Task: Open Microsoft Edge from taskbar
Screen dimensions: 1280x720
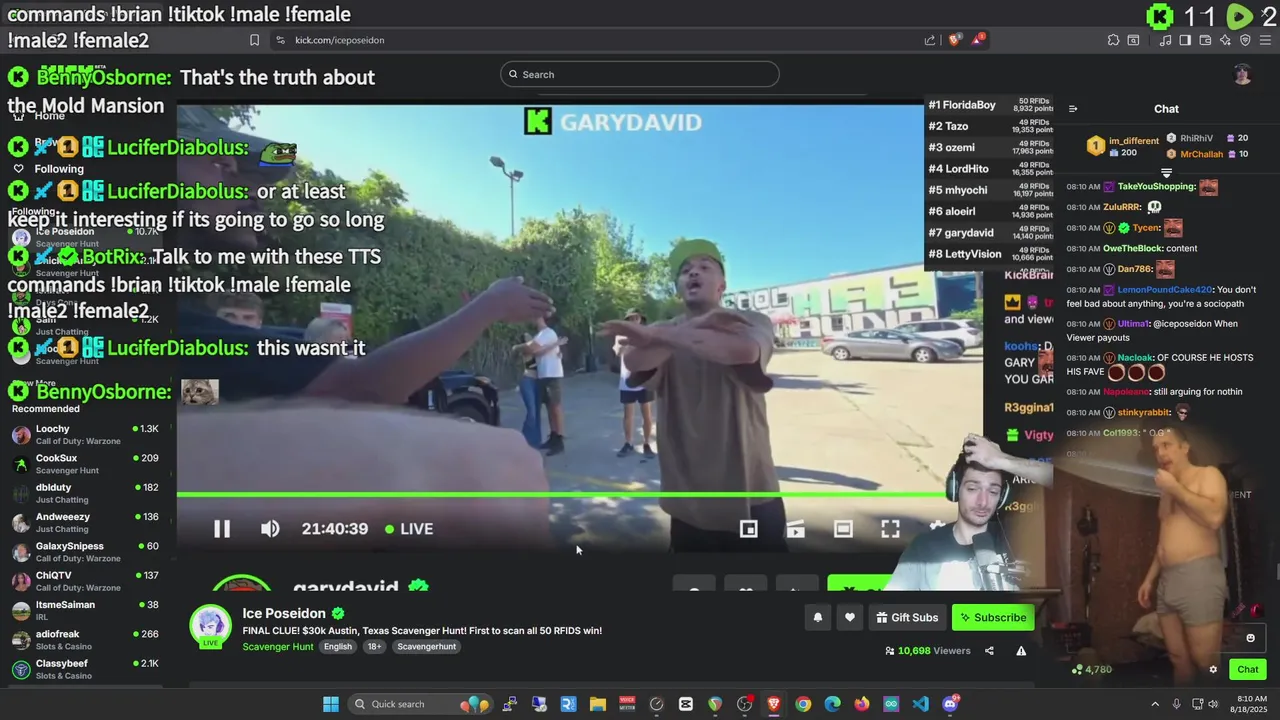Action: pyautogui.click(x=832, y=704)
